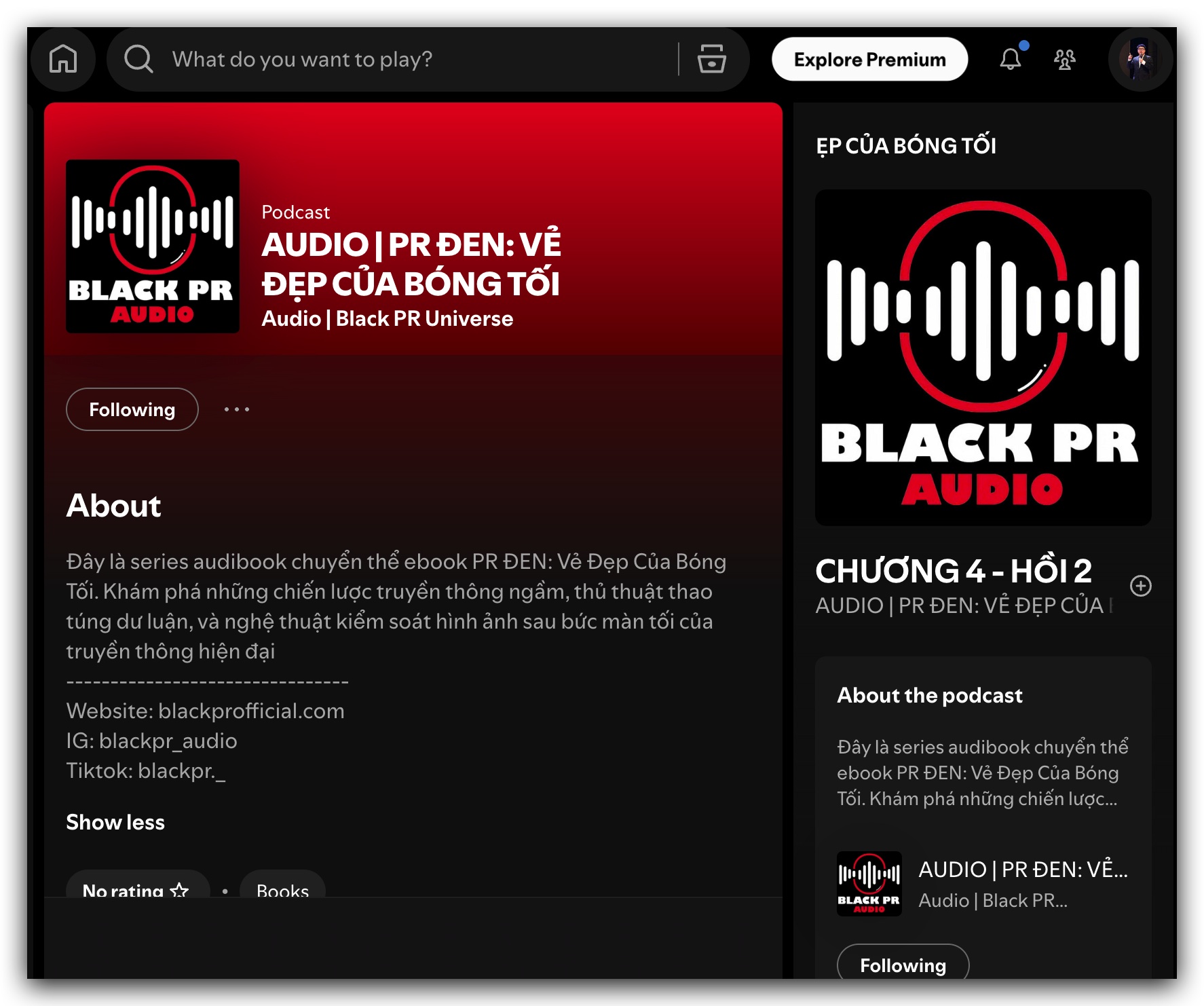Click the star rating icon
1204x1006 pixels.
179,889
